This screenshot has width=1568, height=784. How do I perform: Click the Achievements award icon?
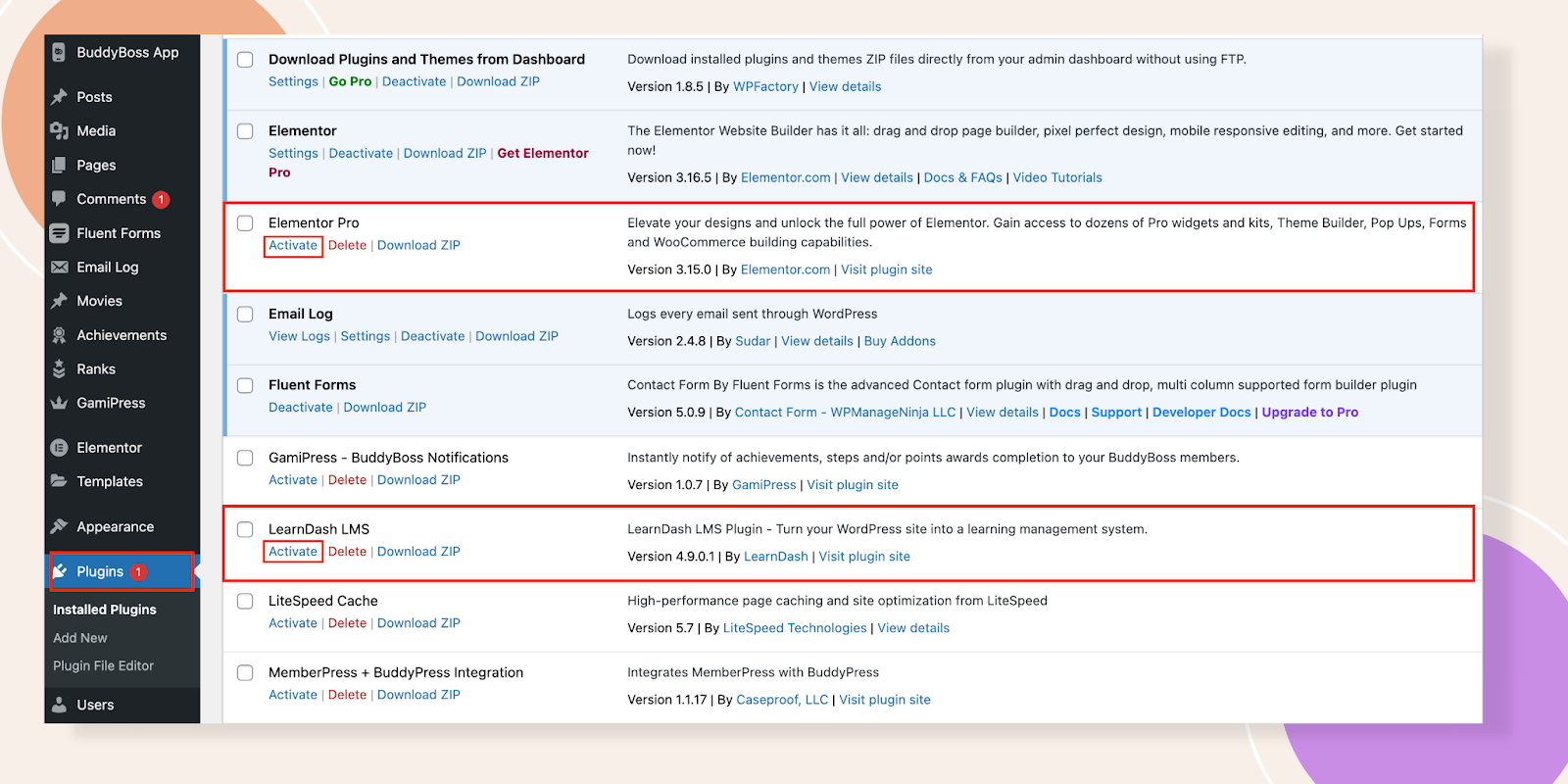(59, 335)
